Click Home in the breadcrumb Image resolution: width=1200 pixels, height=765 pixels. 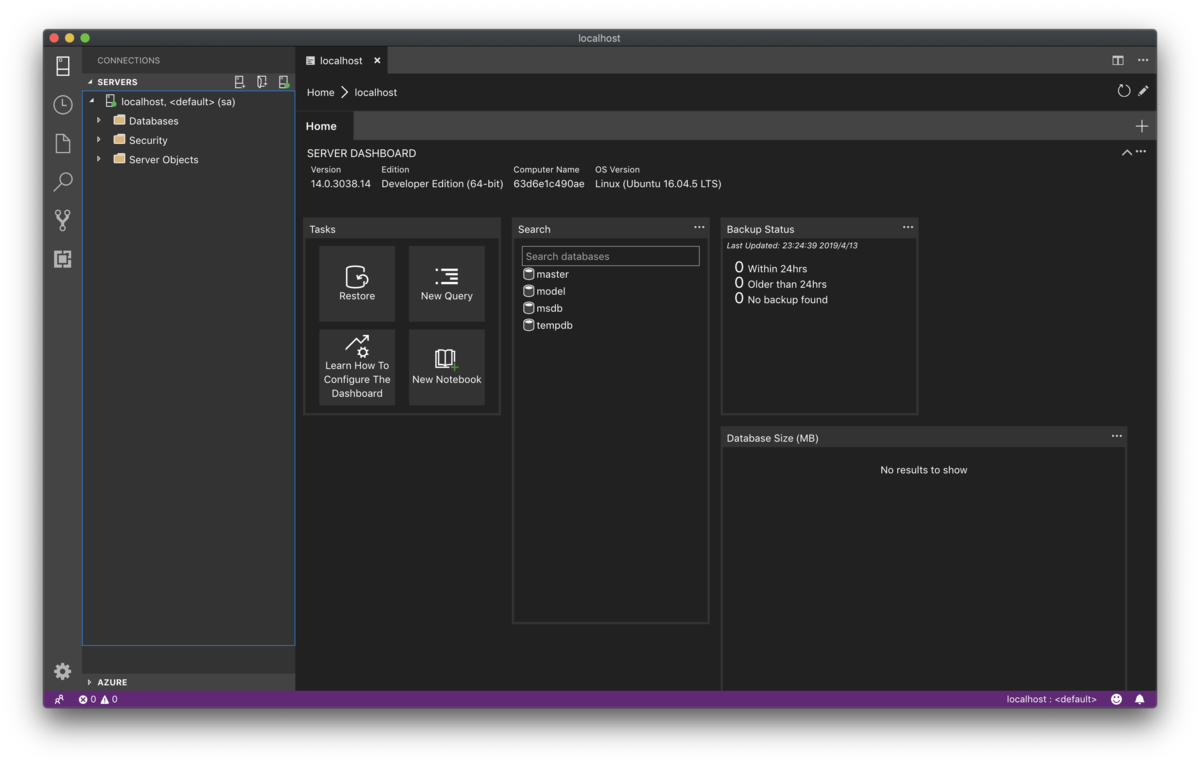[321, 92]
